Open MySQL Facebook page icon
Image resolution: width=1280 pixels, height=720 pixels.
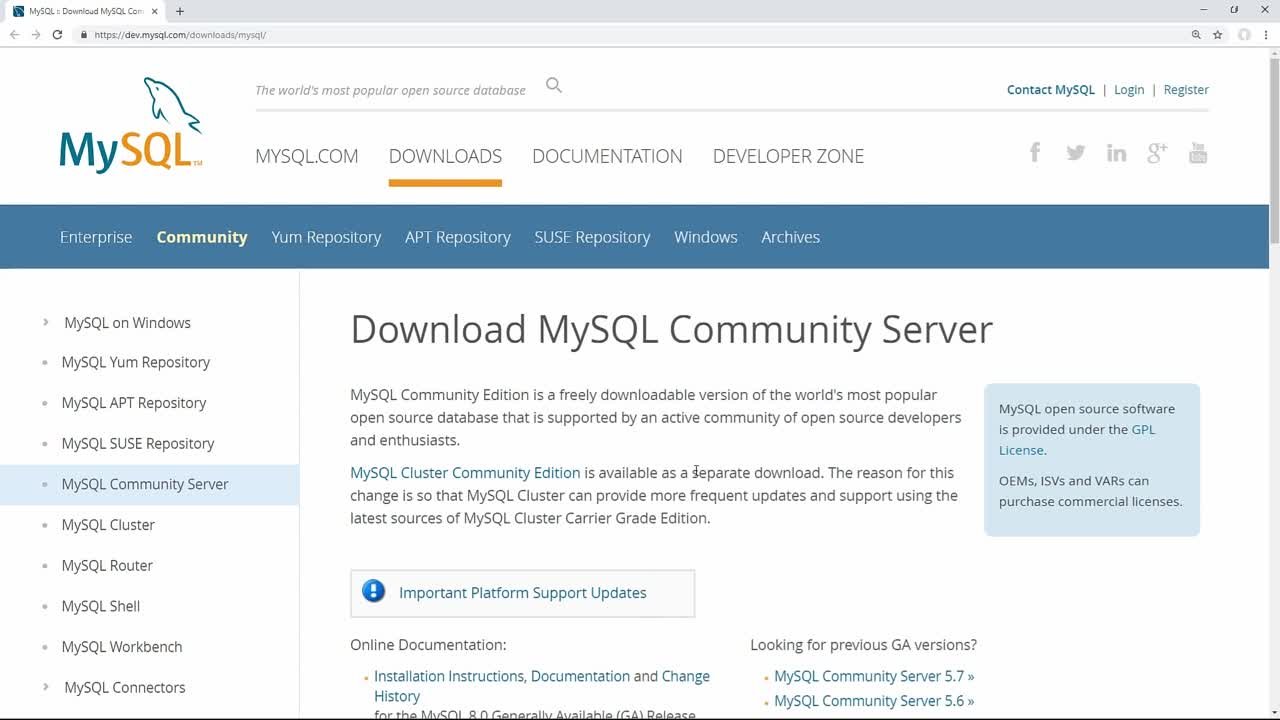pyautogui.click(x=1035, y=152)
